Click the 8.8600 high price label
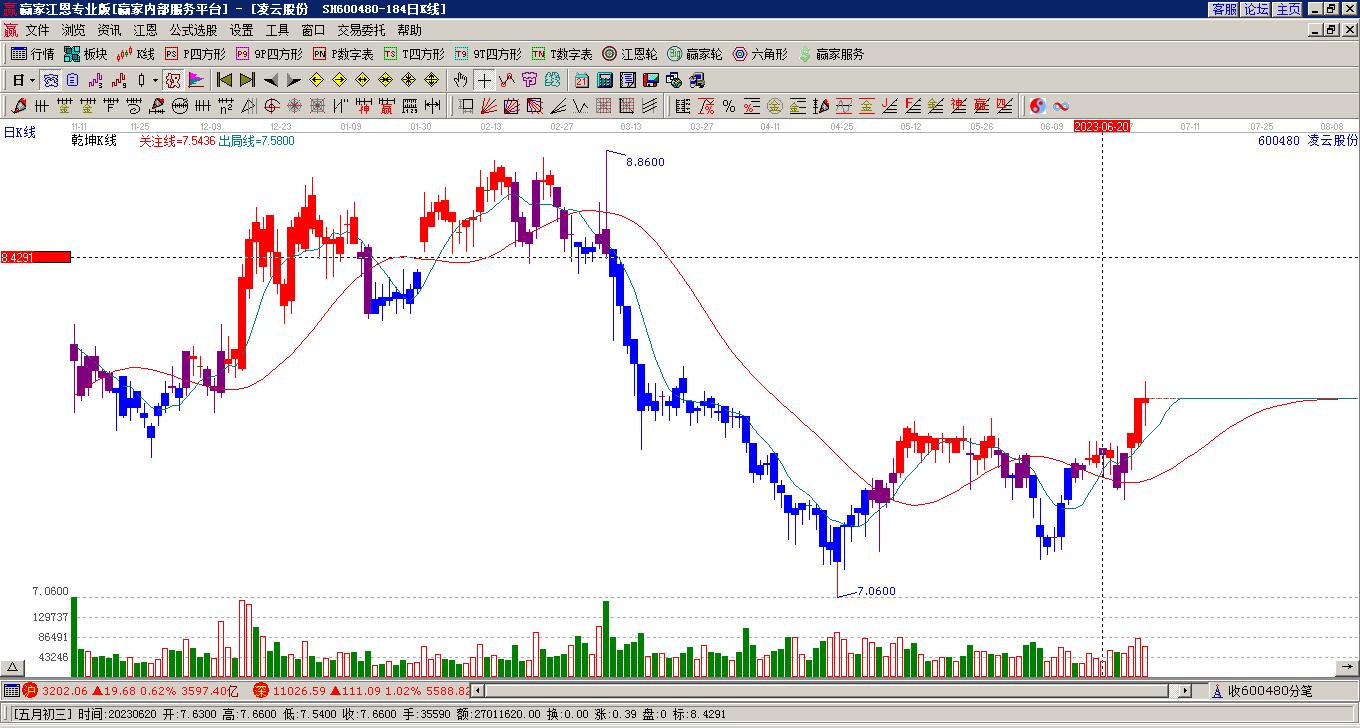 pyautogui.click(x=645, y=162)
